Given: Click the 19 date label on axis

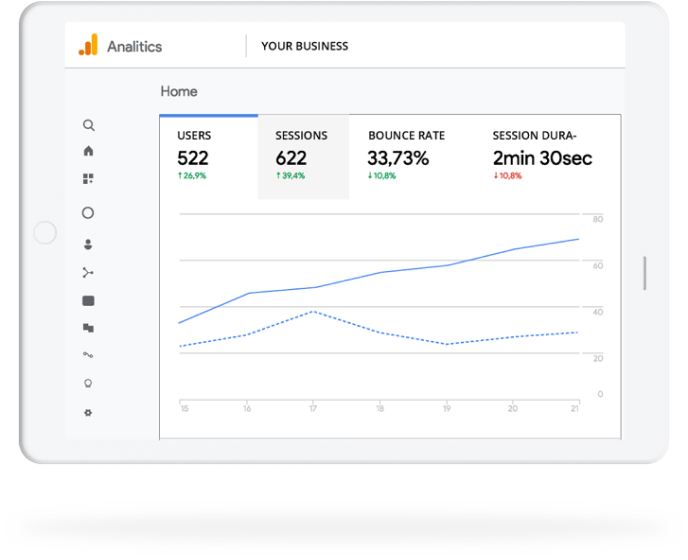Looking at the screenshot, I should click(x=447, y=409).
